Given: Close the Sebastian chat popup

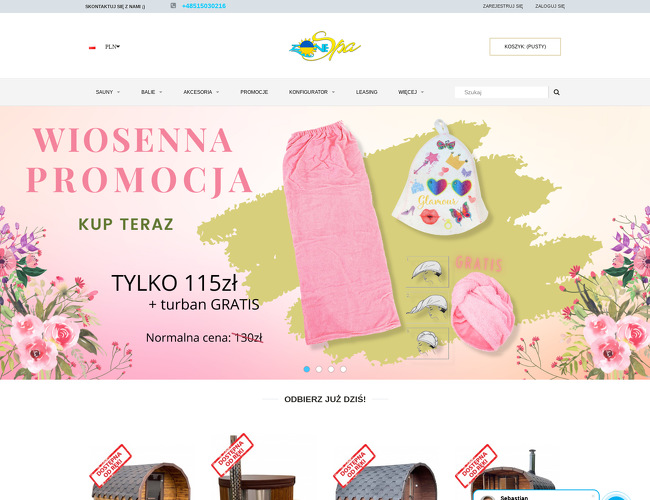Looking at the screenshot, I should pos(593,495).
